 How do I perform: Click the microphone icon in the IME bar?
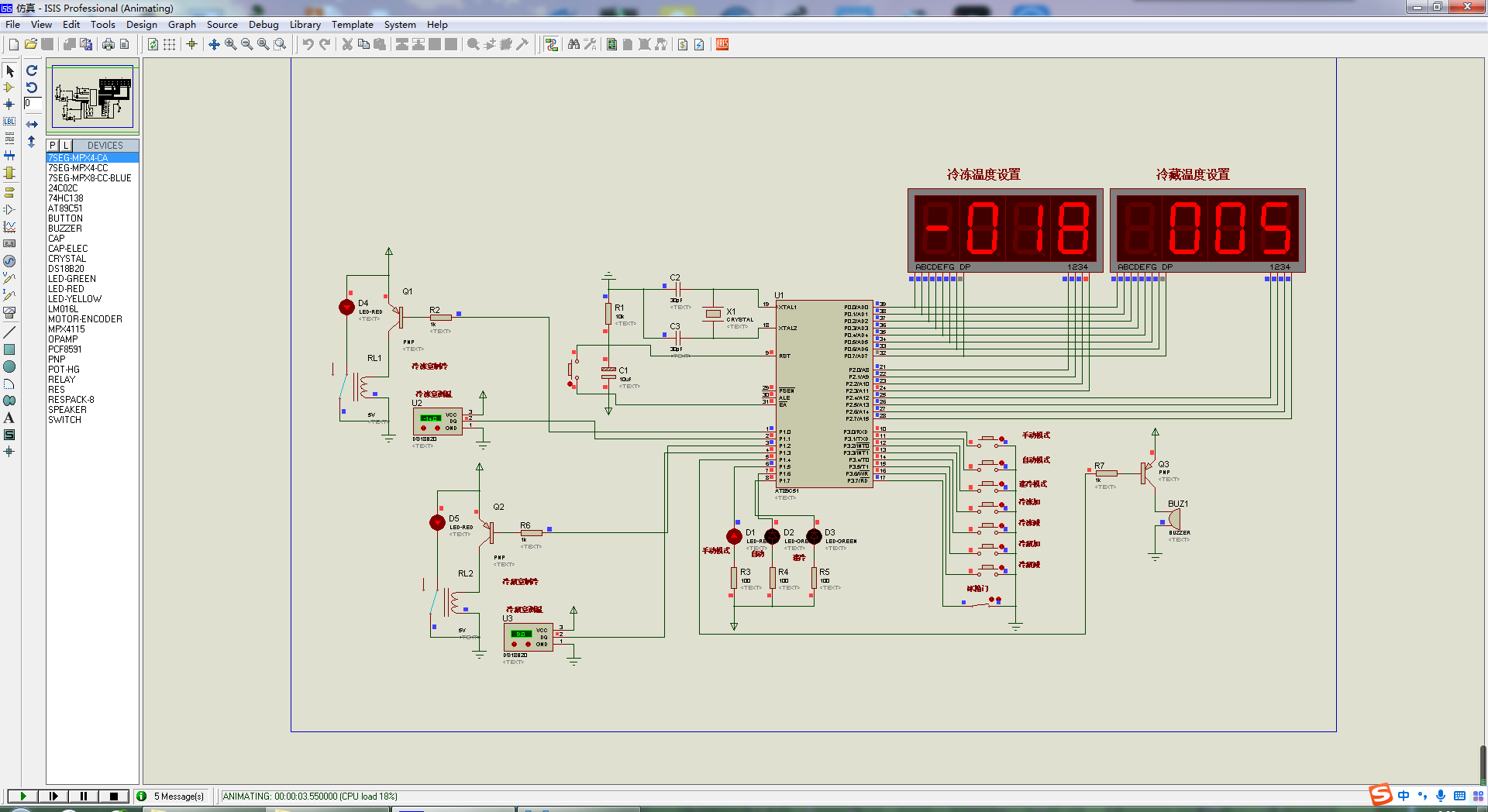(1441, 796)
